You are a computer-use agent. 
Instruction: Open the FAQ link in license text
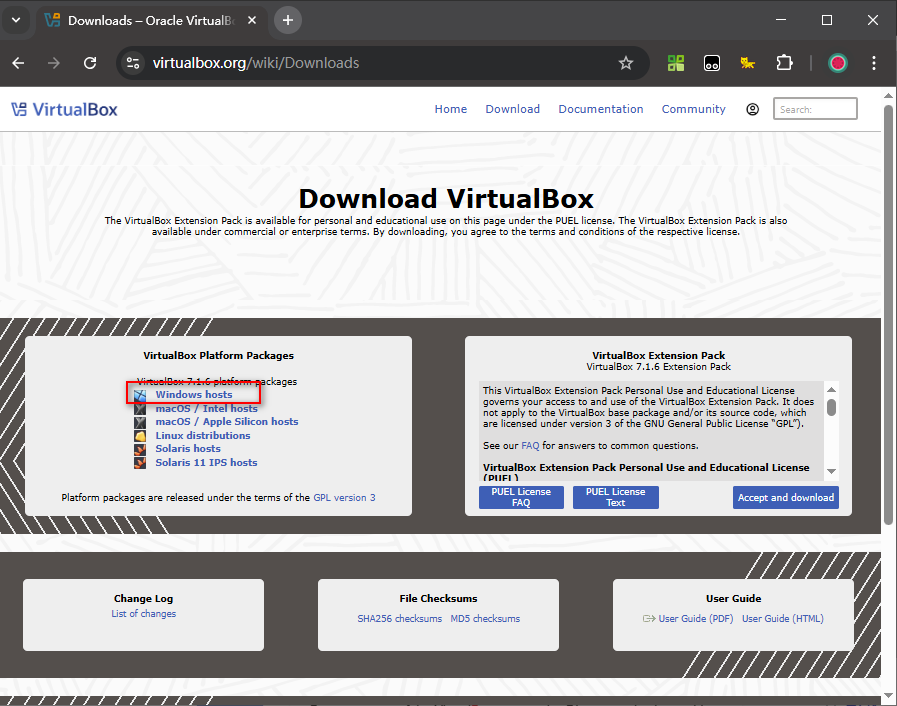tap(530, 446)
